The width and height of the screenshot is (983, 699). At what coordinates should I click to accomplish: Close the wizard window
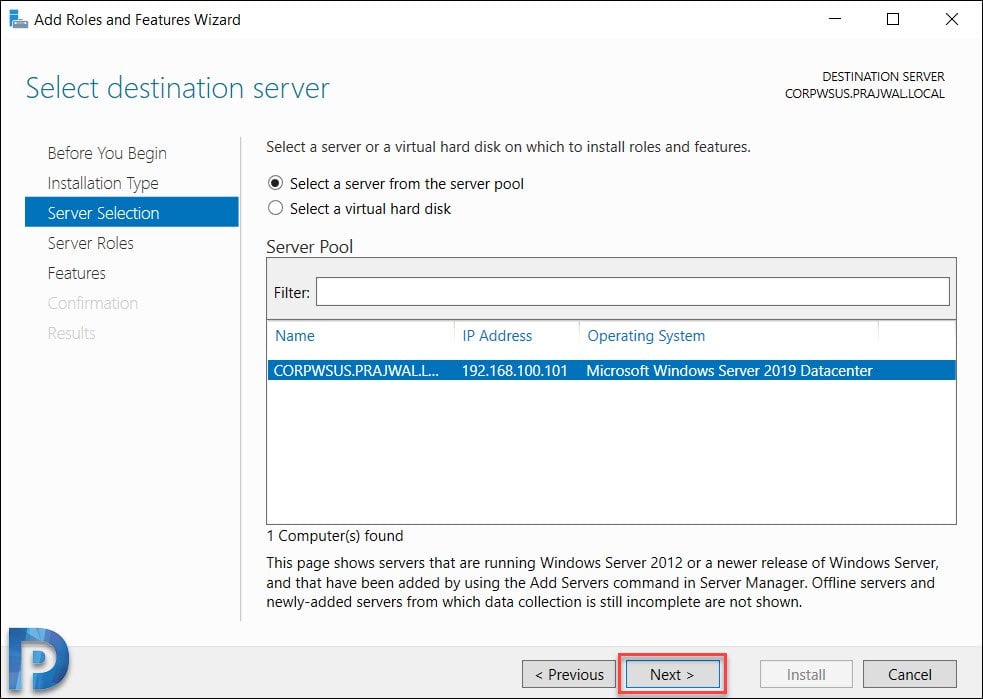[952, 19]
